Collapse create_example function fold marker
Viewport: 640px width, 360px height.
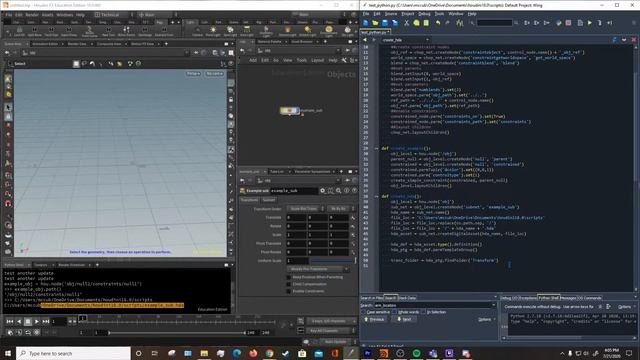click(x=376, y=149)
